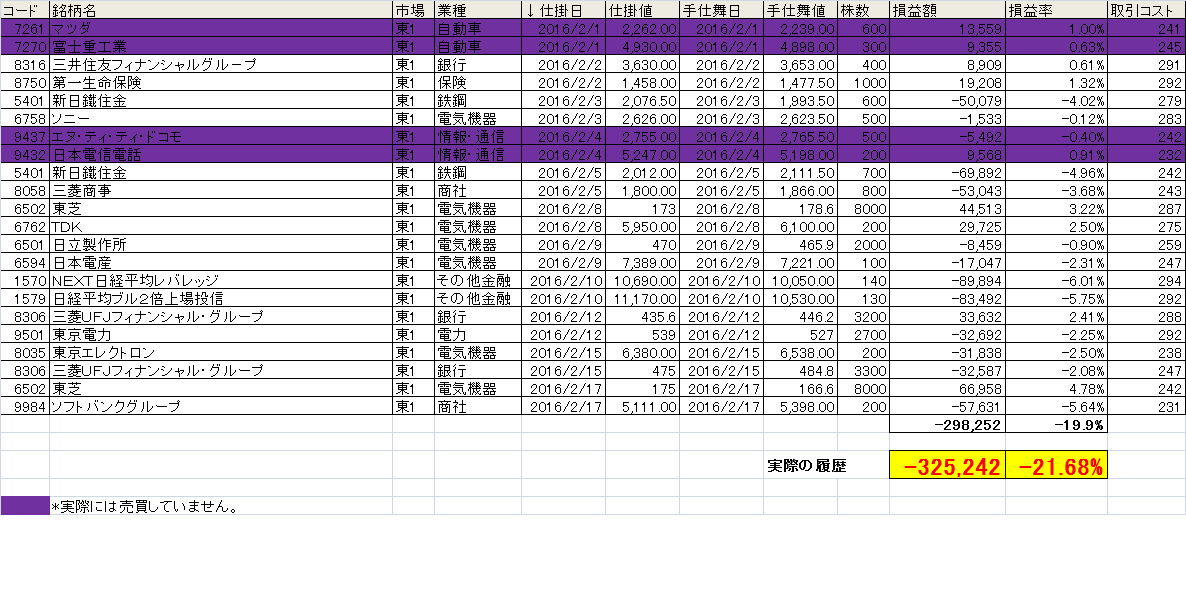Click exit price 446.2 cell
This screenshot has height=605, width=1186.
[x=800, y=316]
